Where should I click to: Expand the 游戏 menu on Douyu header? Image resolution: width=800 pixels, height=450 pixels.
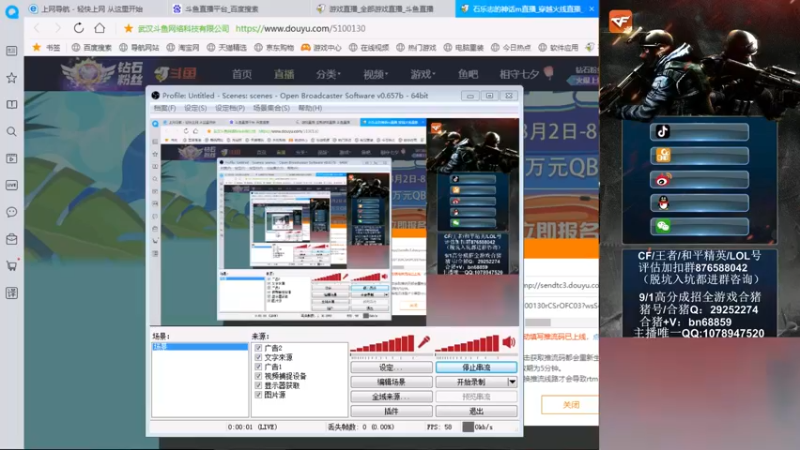(x=423, y=74)
